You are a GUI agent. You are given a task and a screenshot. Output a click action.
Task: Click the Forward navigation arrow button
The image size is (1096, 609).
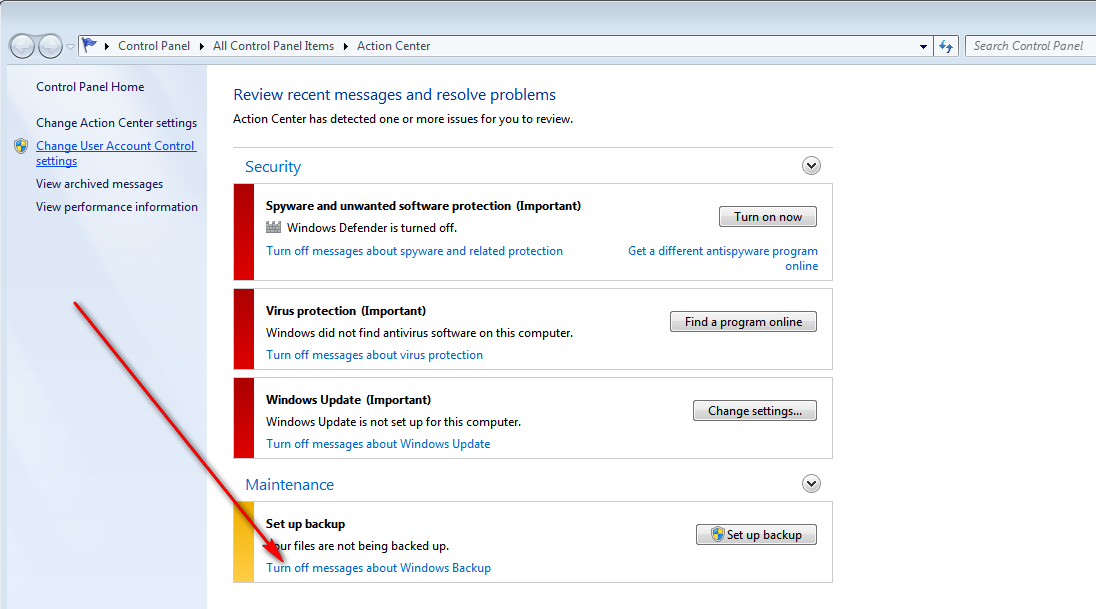point(50,46)
